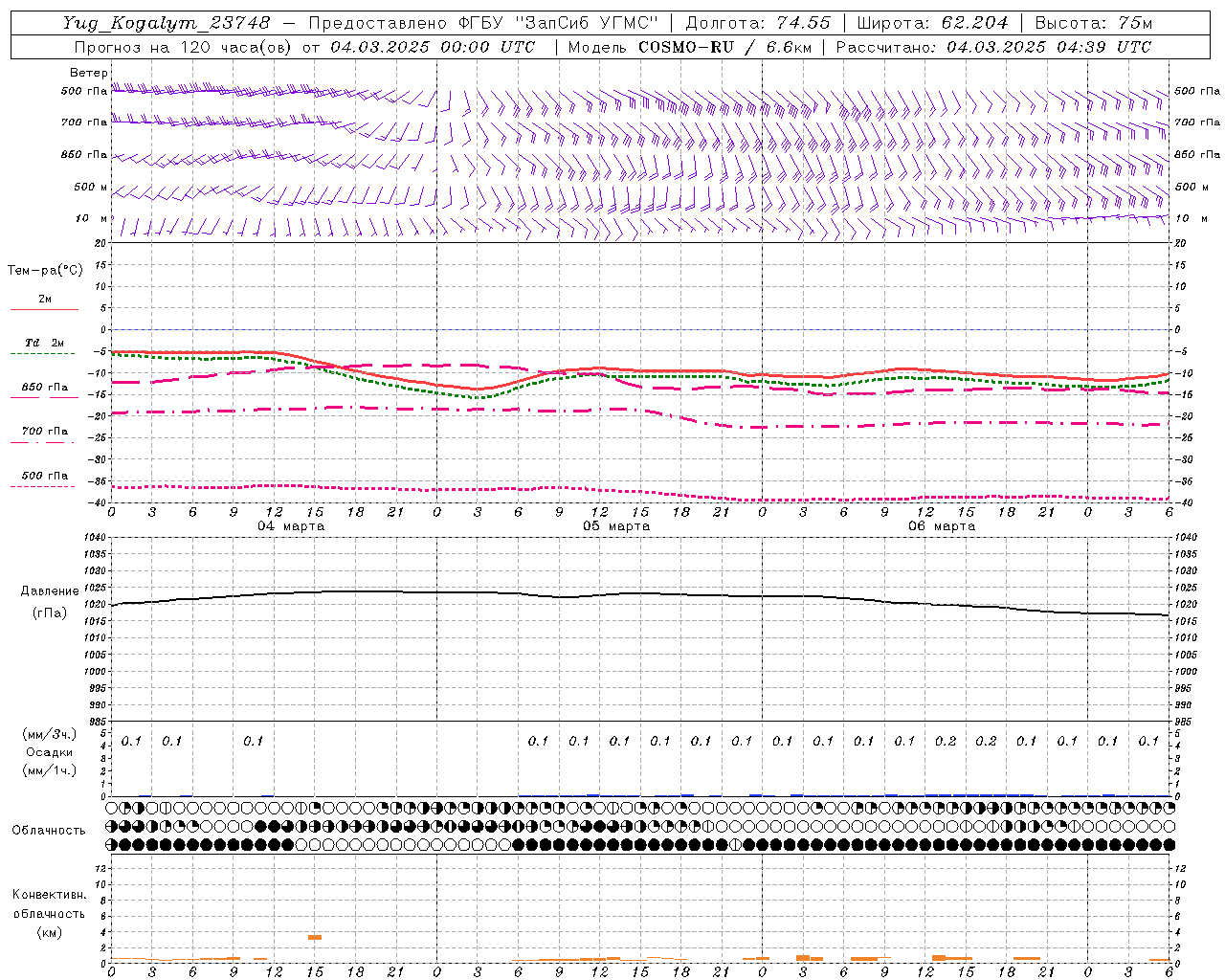1225x980 pixels.
Task: Click the 05 марта date label
Action: click(x=616, y=526)
